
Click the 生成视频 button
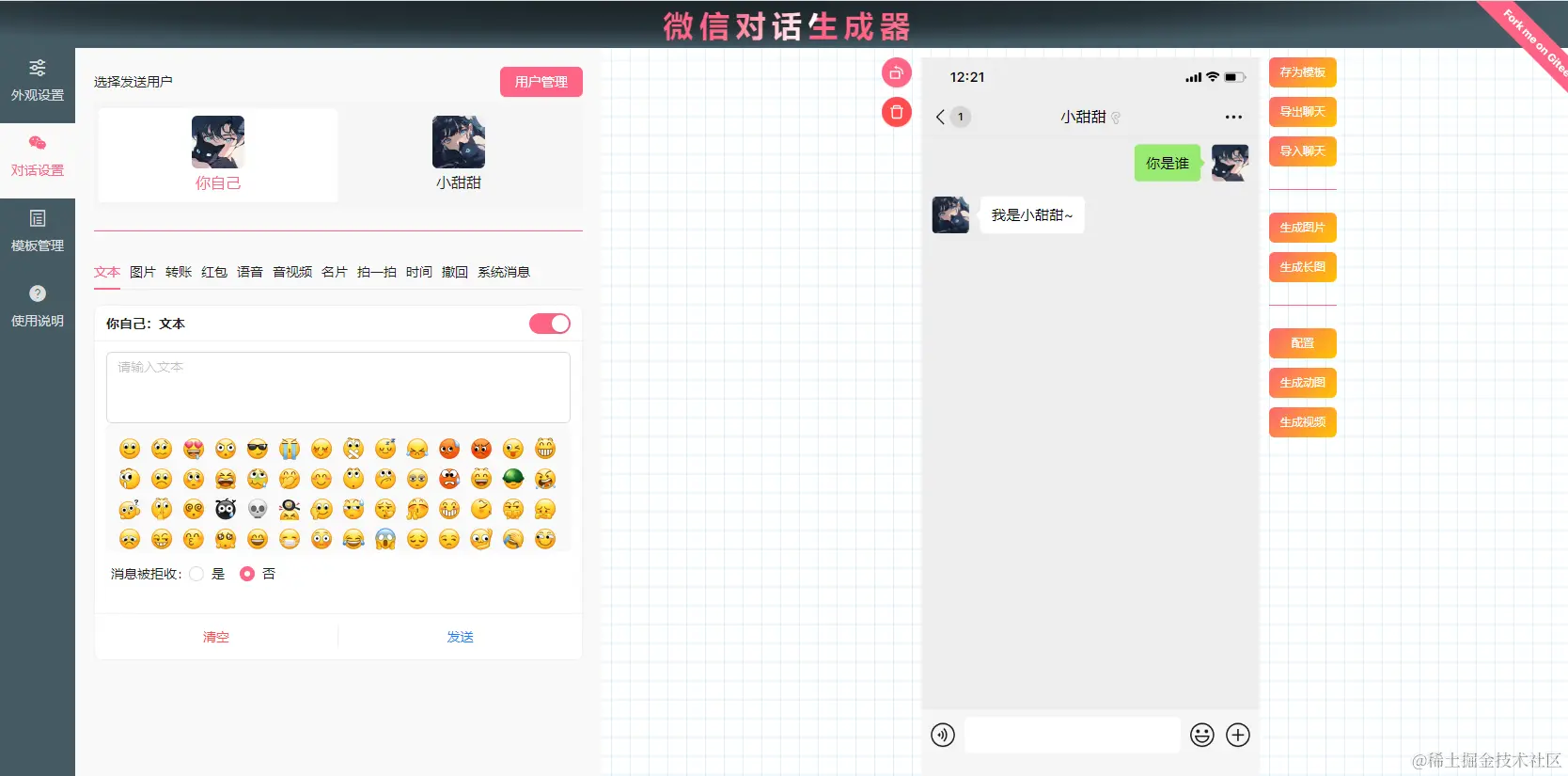1303,422
